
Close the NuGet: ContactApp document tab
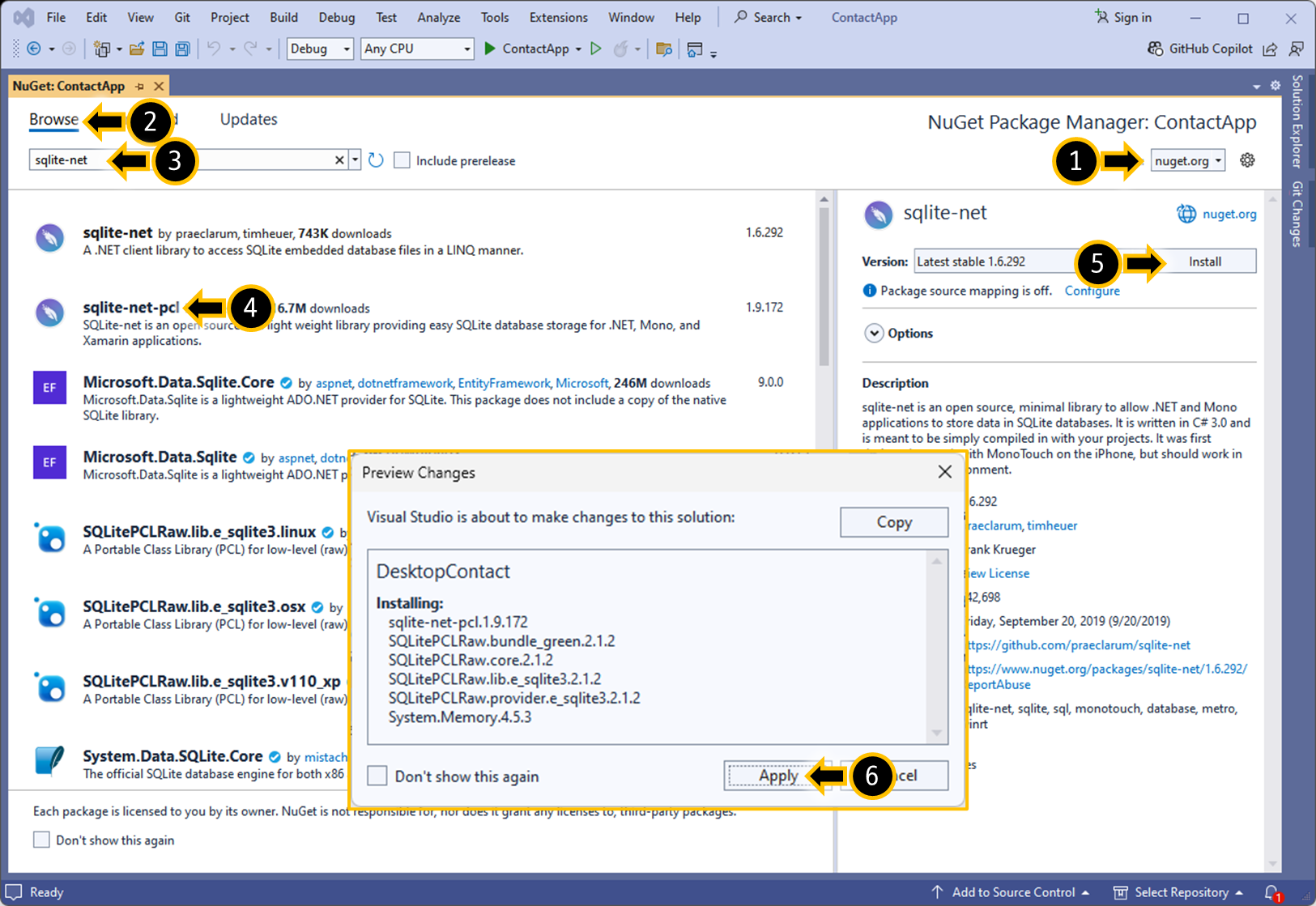pos(159,86)
